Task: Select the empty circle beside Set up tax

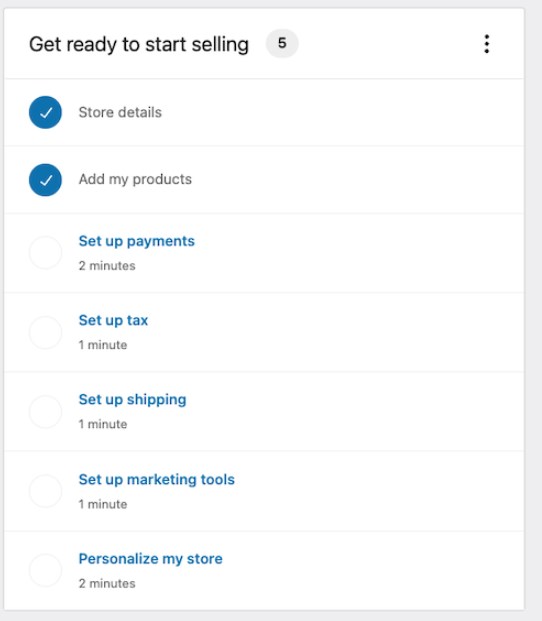Action: [x=45, y=332]
